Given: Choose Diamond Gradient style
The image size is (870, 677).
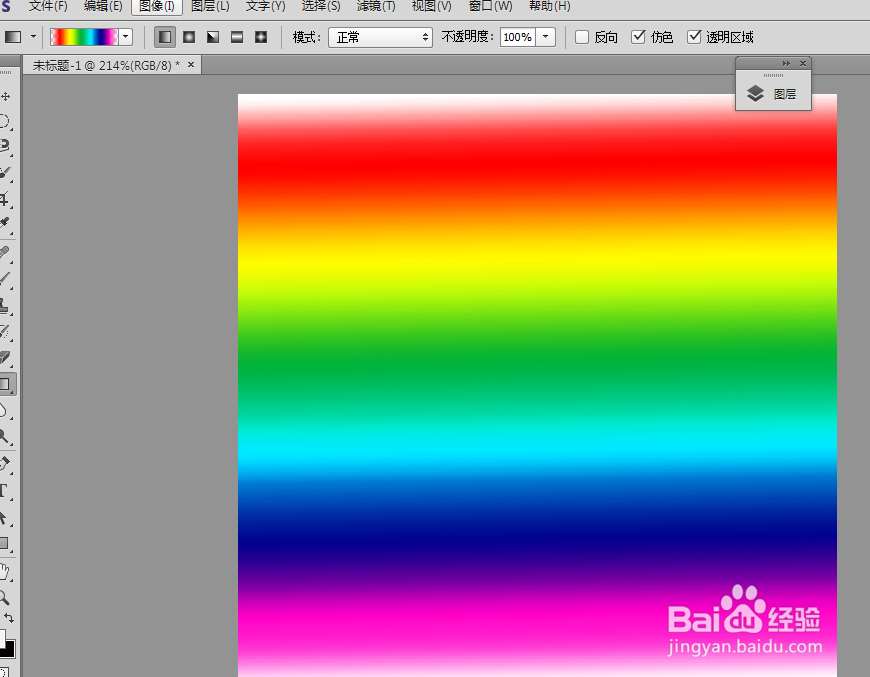Looking at the screenshot, I should click(261, 37).
